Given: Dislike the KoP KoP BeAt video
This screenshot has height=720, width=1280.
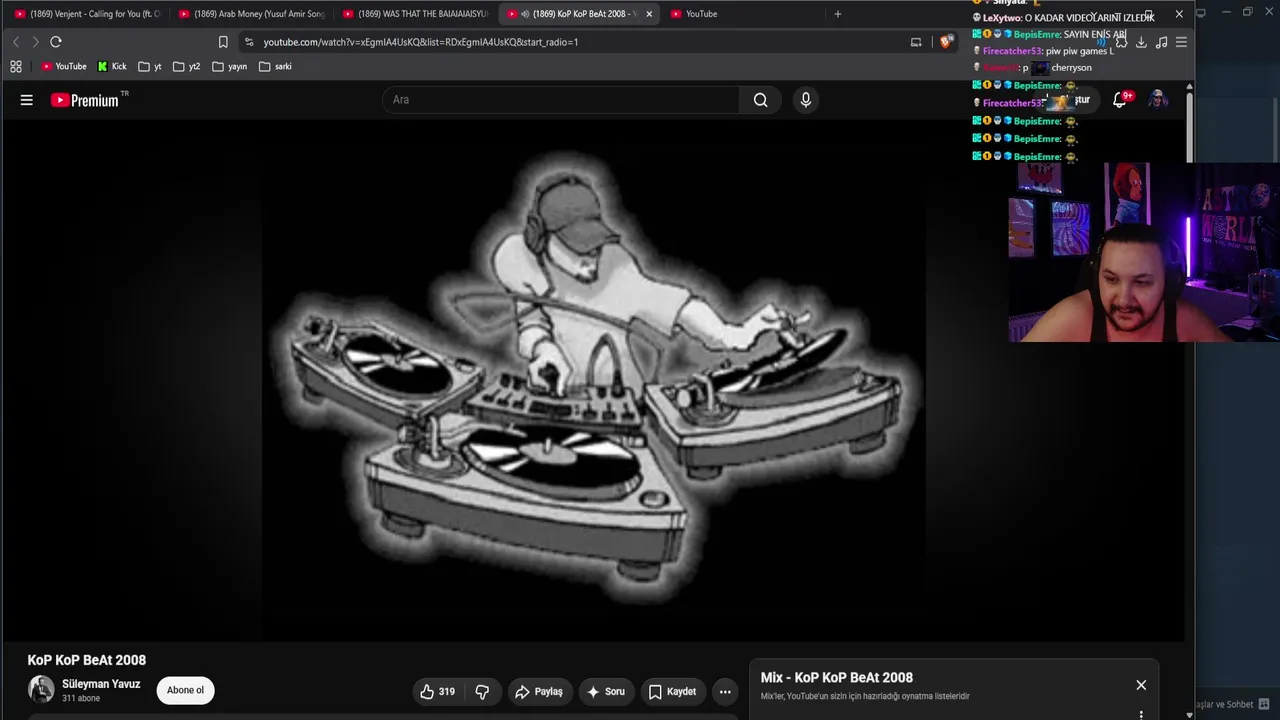Looking at the screenshot, I should [482, 692].
